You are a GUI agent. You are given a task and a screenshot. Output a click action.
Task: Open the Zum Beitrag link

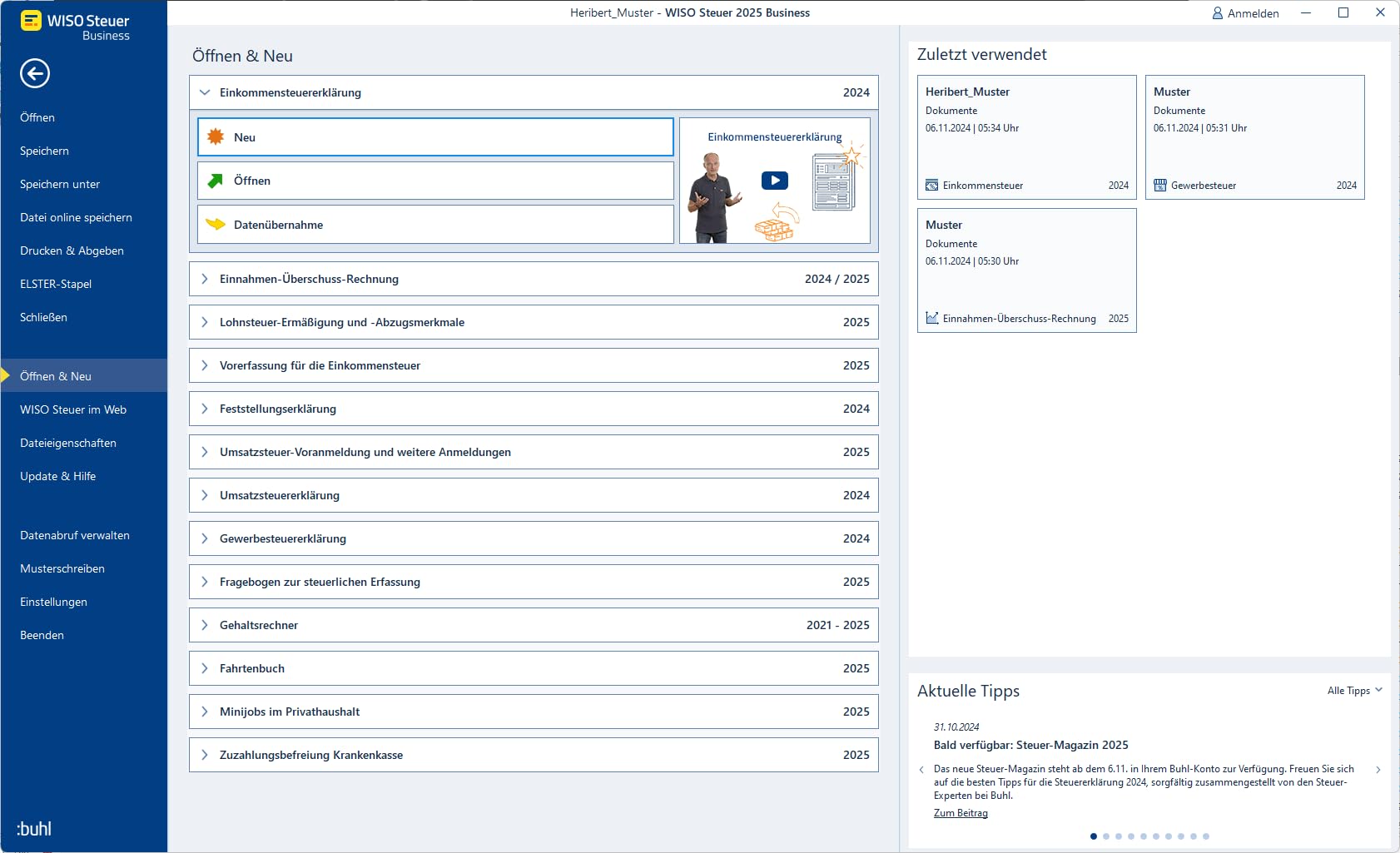961,813
